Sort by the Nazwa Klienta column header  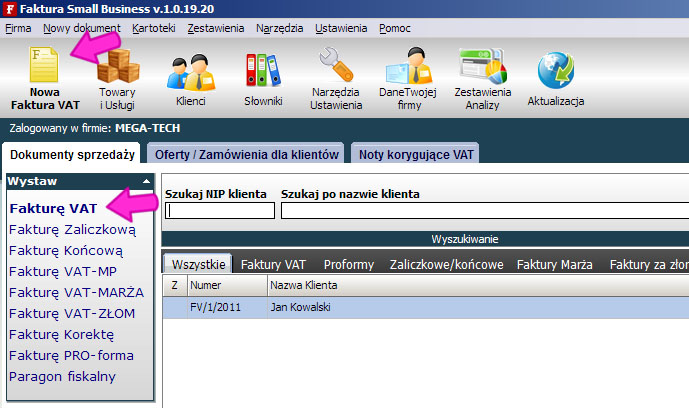click(478, 285)
